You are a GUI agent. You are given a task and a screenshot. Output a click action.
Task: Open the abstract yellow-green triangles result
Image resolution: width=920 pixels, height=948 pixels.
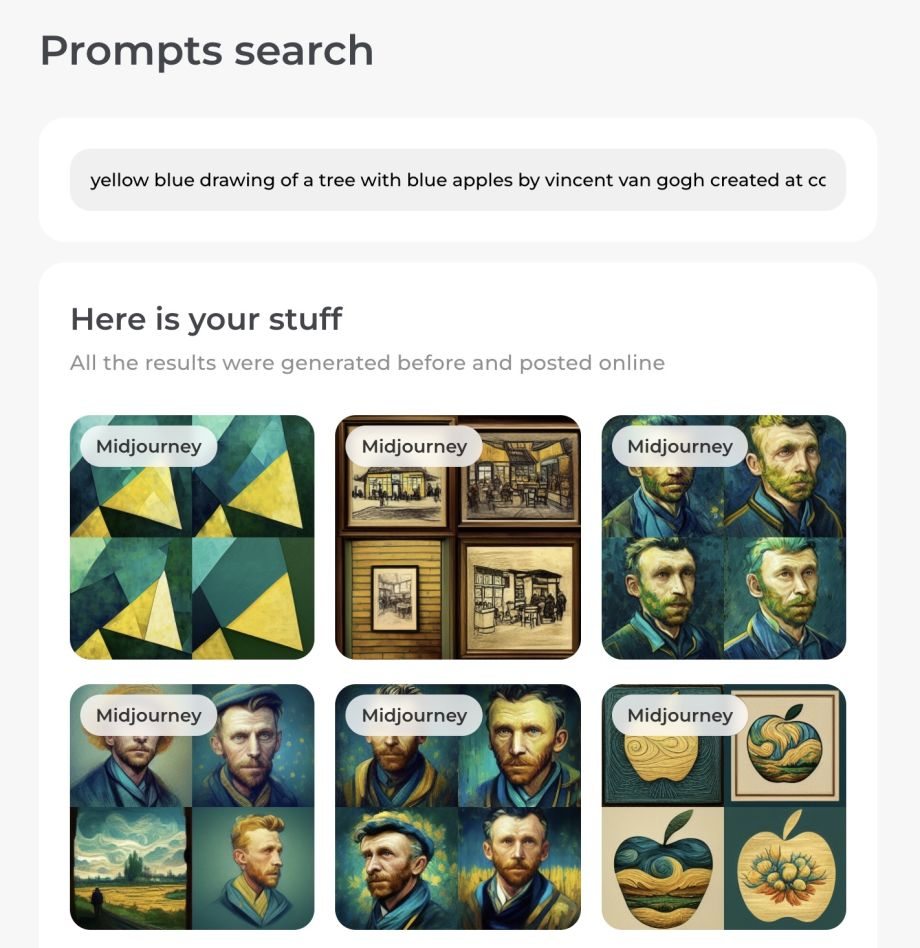pyautogui.click(x=192, y=537)
